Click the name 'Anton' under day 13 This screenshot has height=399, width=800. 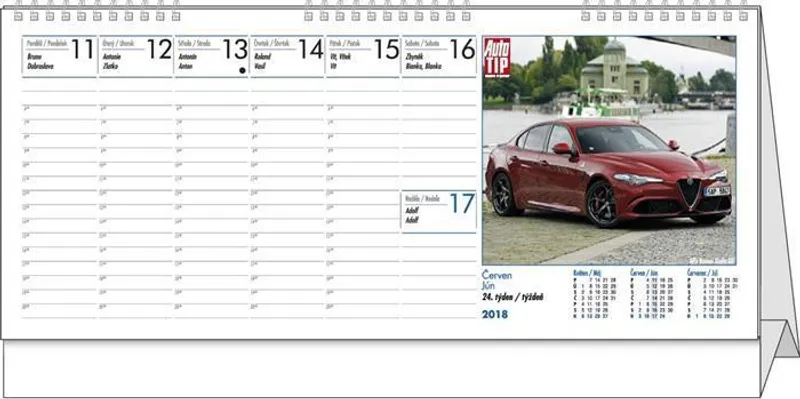point(186,66)
